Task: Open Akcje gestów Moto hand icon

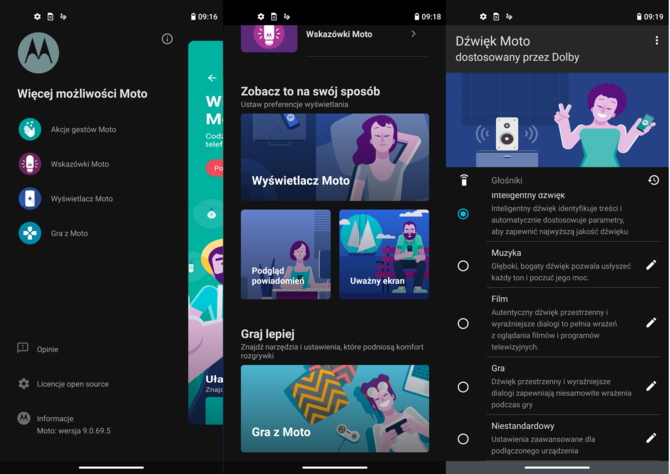Action: 29,129
